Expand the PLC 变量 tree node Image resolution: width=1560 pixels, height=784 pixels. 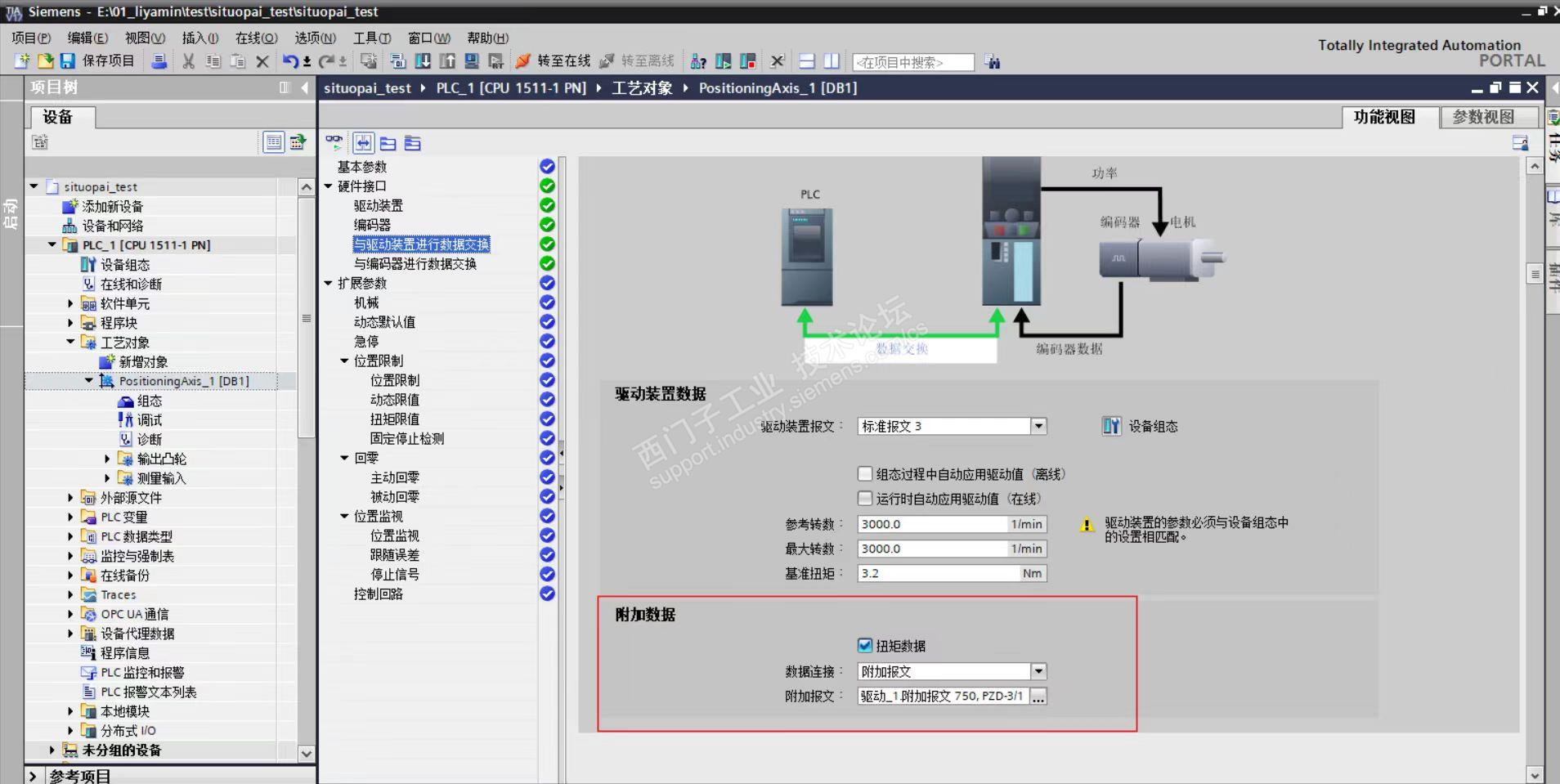pyautogui.click(x=70, y=517)
